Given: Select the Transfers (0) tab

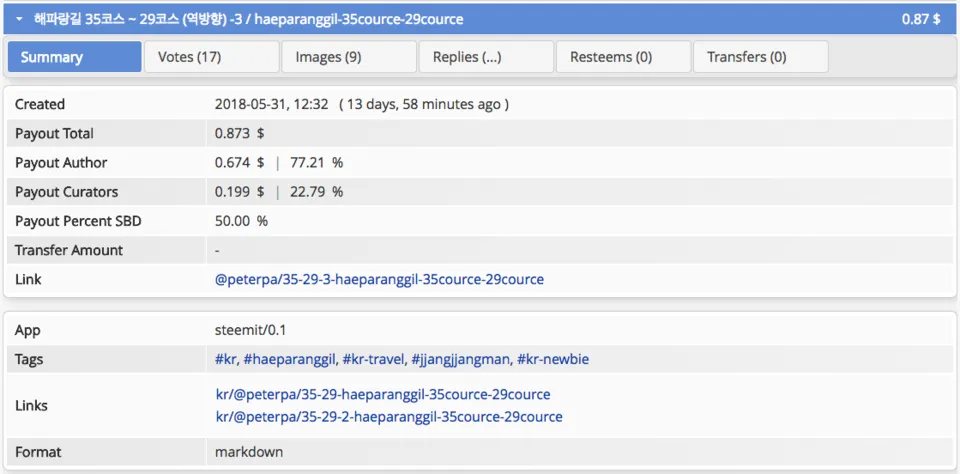Looking at the screenshot, I should (760, 57).
